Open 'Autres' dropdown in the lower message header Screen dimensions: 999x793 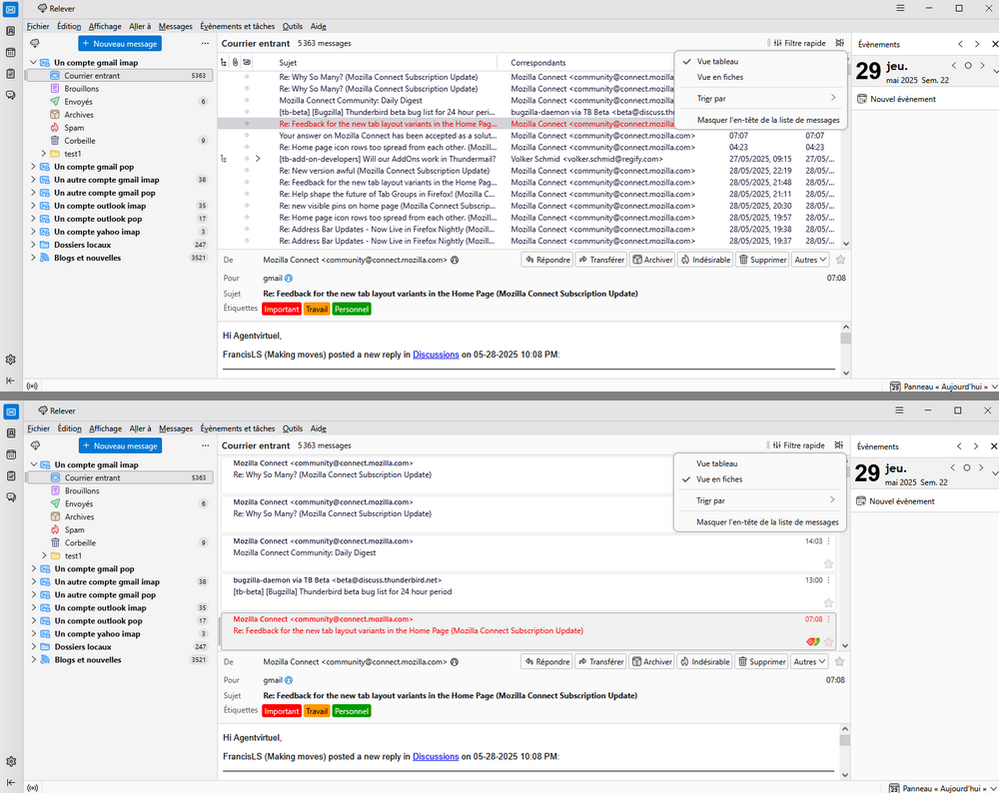pos(809,662)
